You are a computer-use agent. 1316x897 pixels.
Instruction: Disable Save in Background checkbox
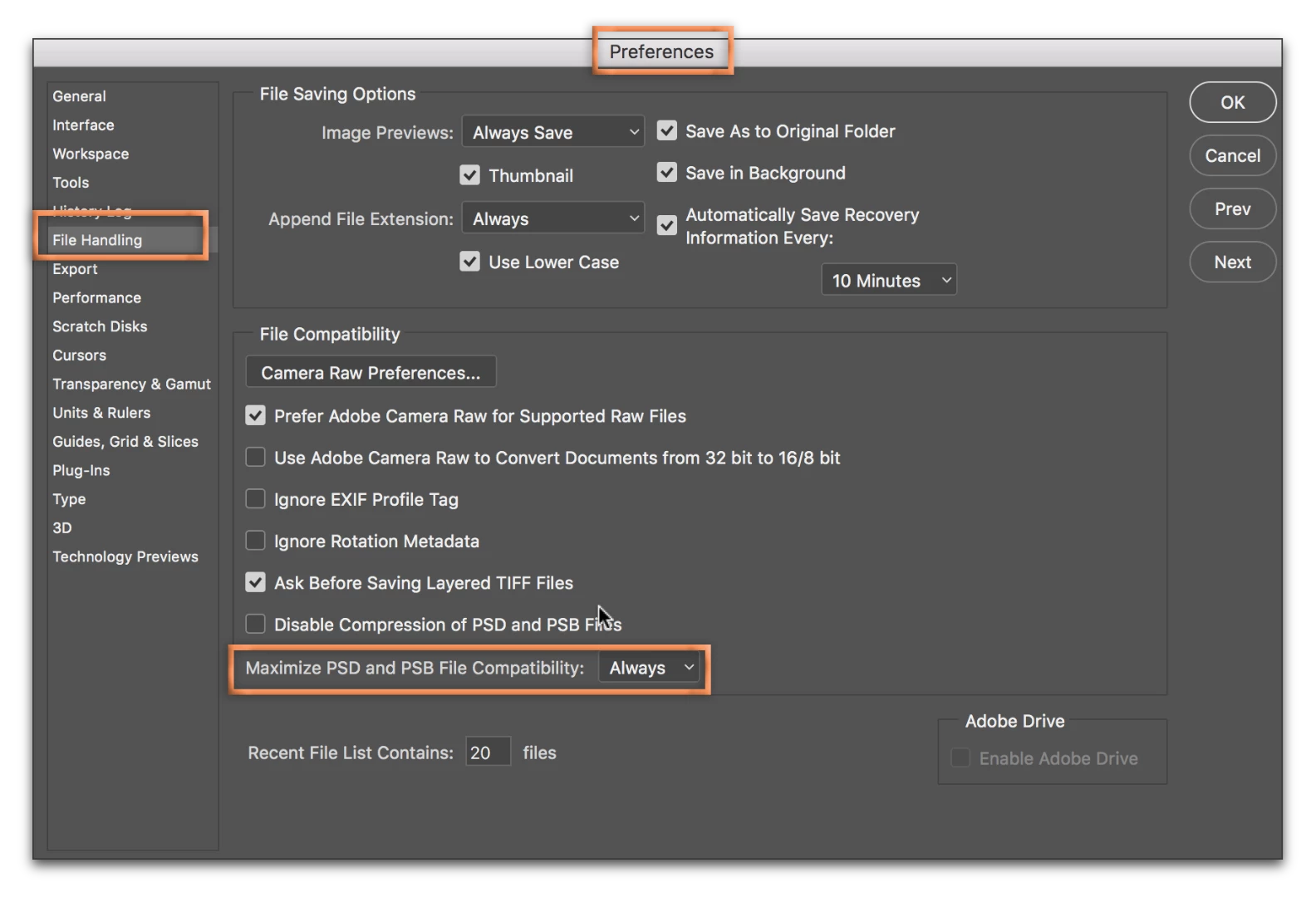point(667,172)
